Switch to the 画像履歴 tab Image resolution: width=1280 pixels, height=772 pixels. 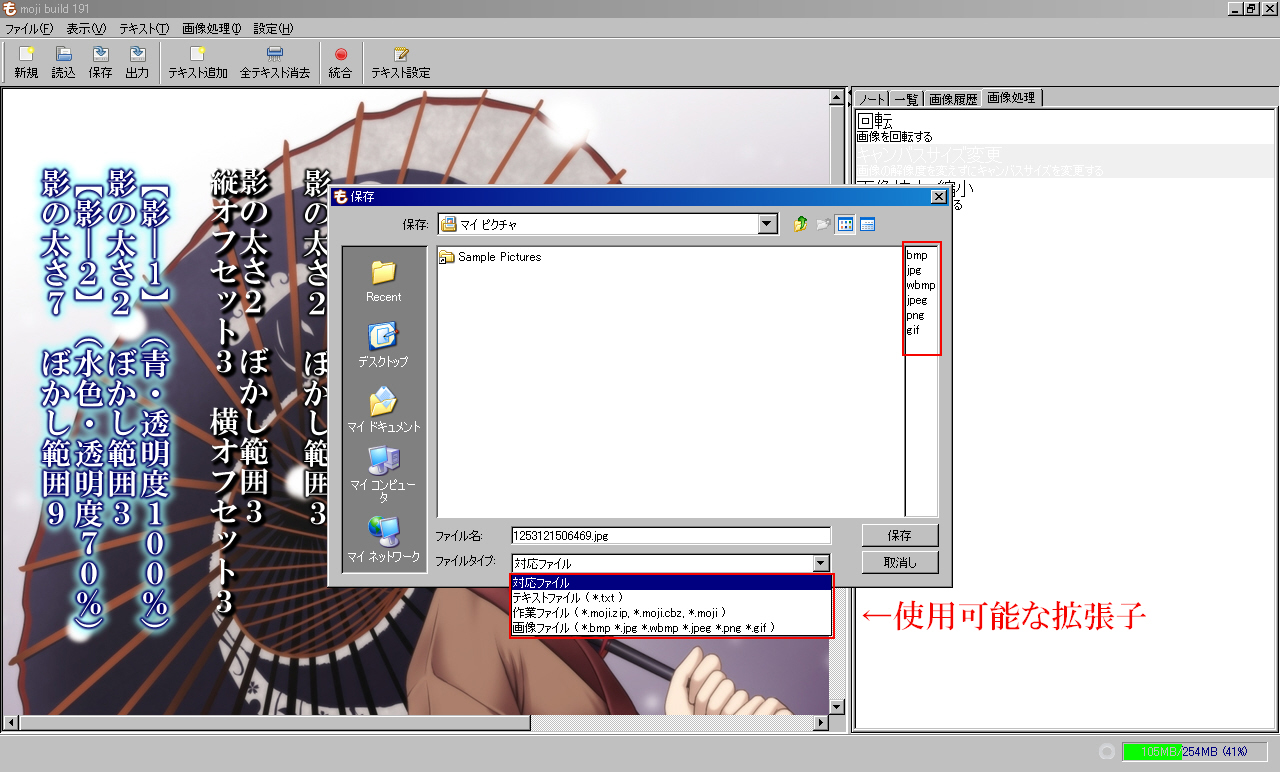coord(953,99)
